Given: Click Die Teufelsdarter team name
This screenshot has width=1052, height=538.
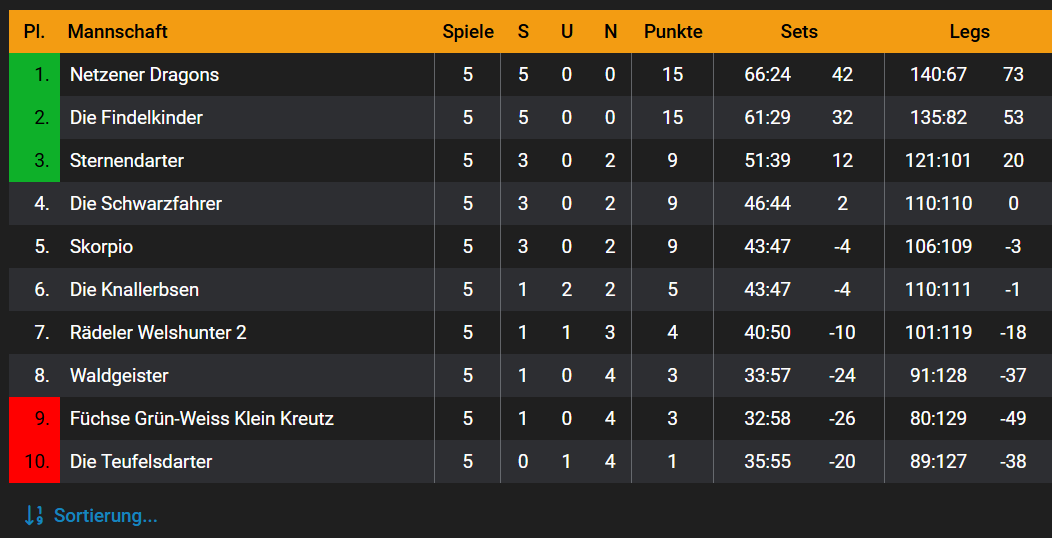Looking at the screenshot, I should click(x=141, y=461).
